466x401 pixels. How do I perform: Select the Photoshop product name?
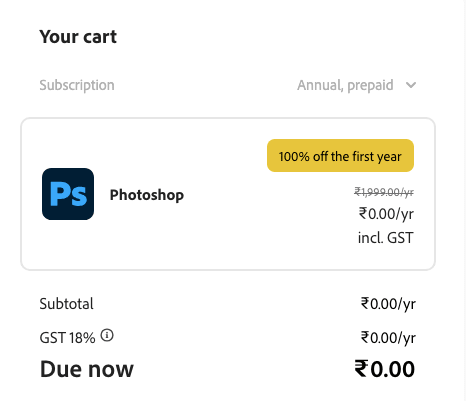(147, 195)
